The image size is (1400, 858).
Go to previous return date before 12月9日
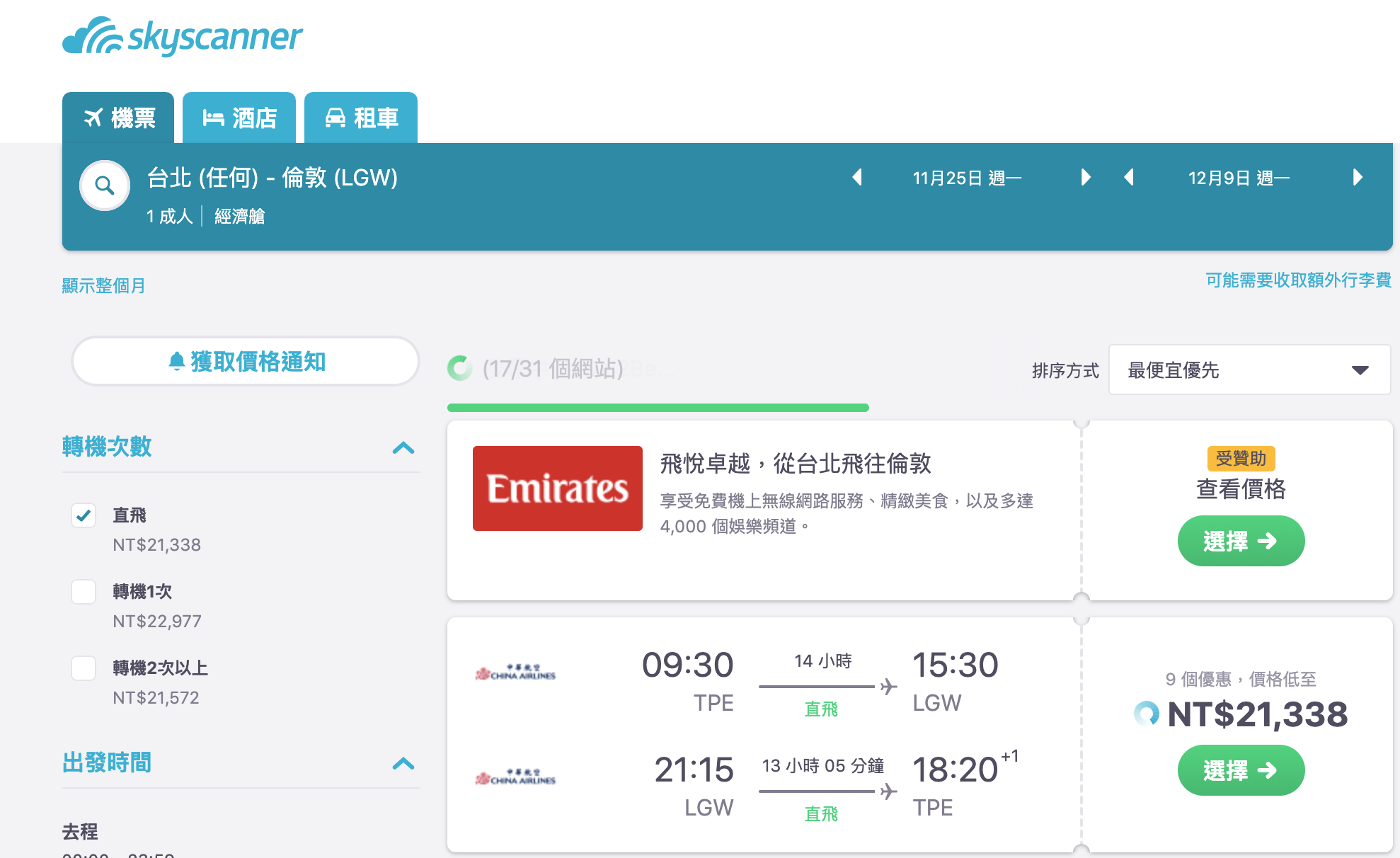pos(1129,177)
